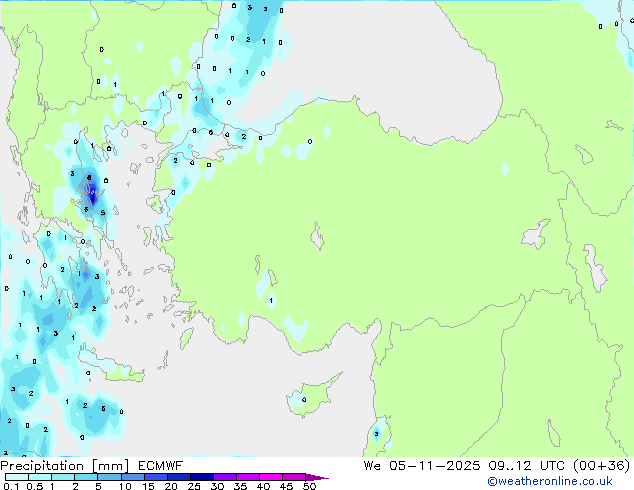Pick the 15–20 mm legend color swatch
The width and height of the screenshot is (634, 490).
tap(155, 477)
